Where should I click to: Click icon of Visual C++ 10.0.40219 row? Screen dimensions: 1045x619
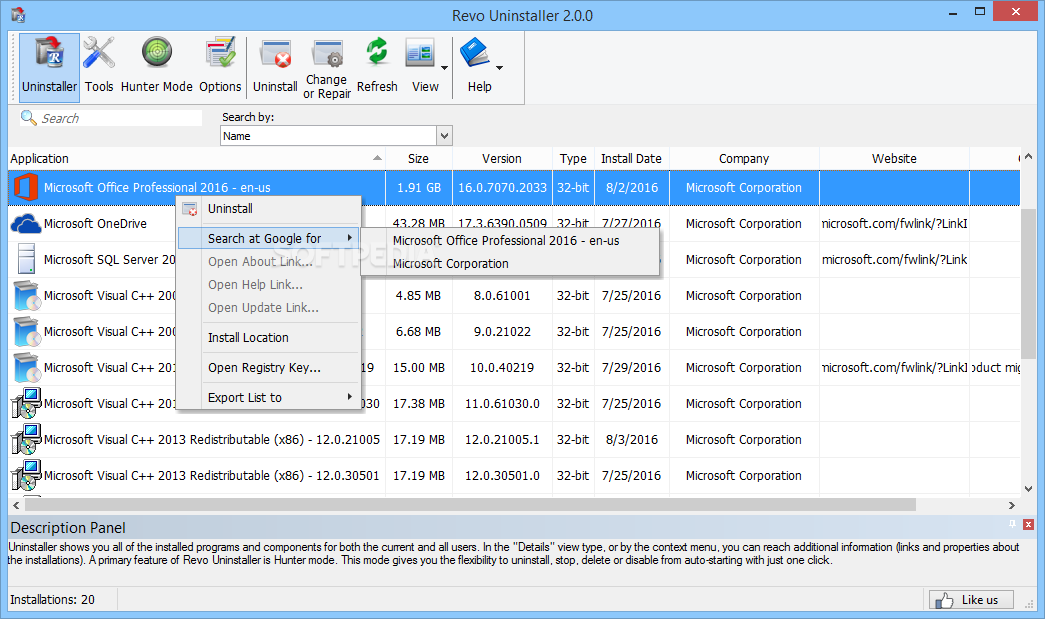click(x=27, y=367)
